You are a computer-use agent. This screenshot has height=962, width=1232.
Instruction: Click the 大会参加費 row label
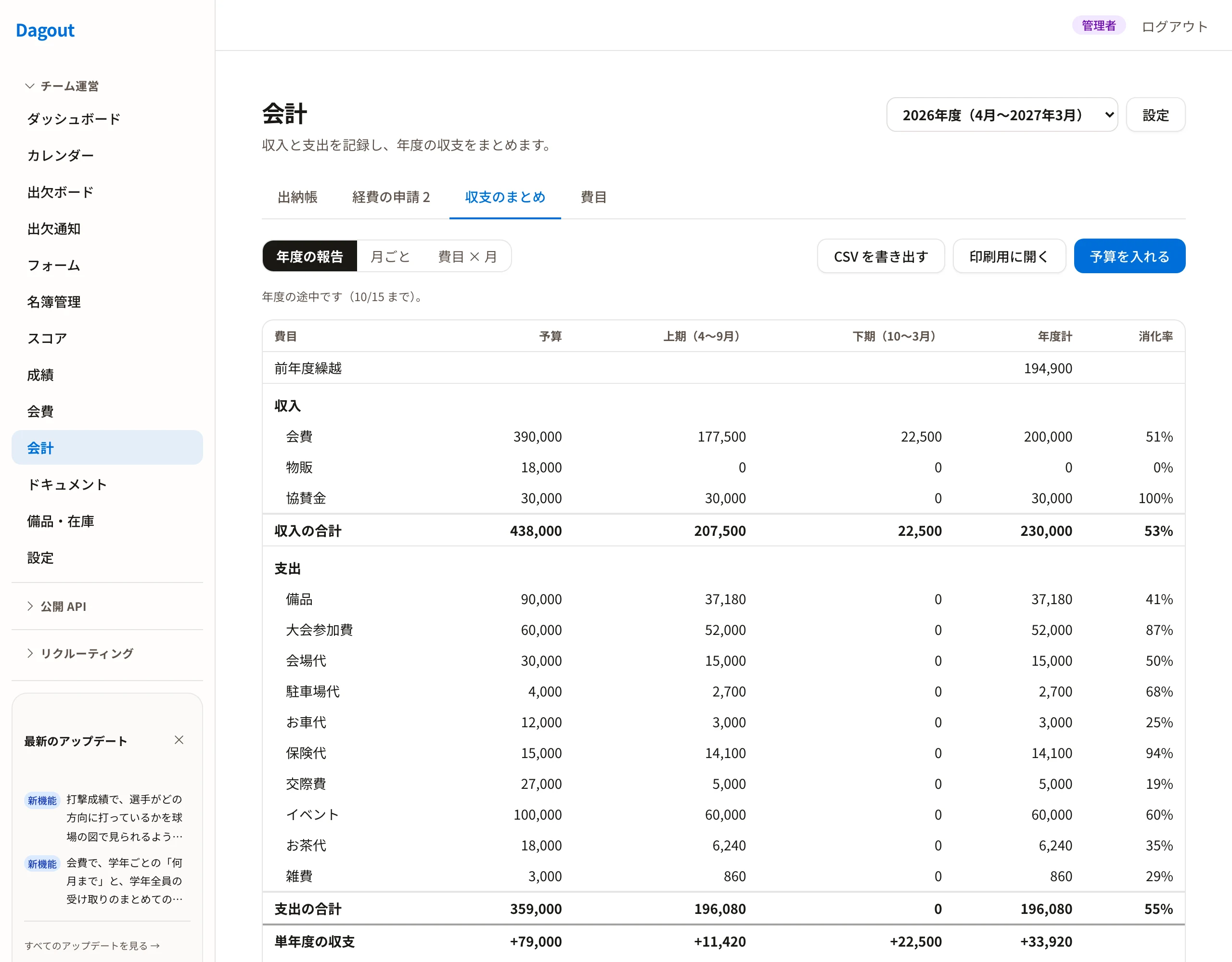click(319, 630)
